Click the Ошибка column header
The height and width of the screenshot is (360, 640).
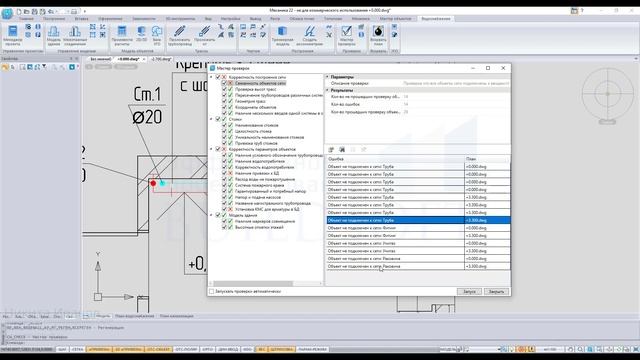(x=395, y=159)
